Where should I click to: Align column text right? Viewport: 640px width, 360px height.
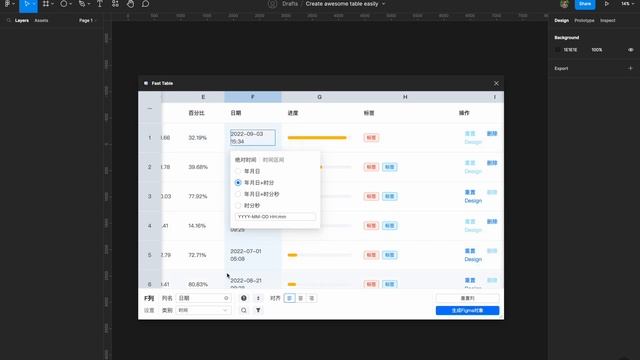[311, 298]
